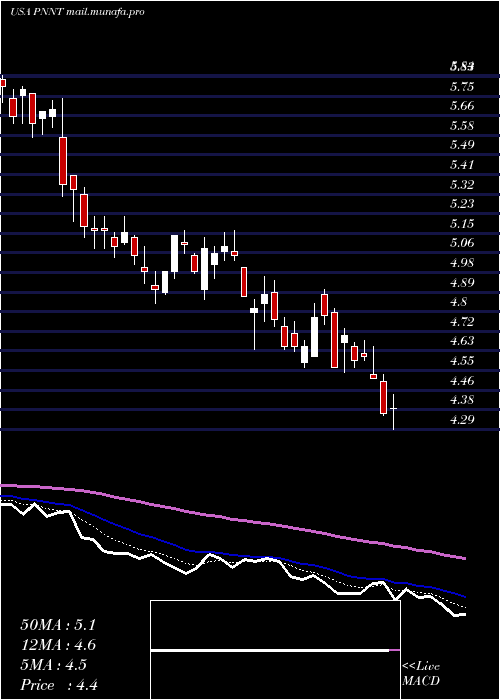Click the <<Live MACD label
The height and width of the screenshot is (700, 500).
point(421,674)
